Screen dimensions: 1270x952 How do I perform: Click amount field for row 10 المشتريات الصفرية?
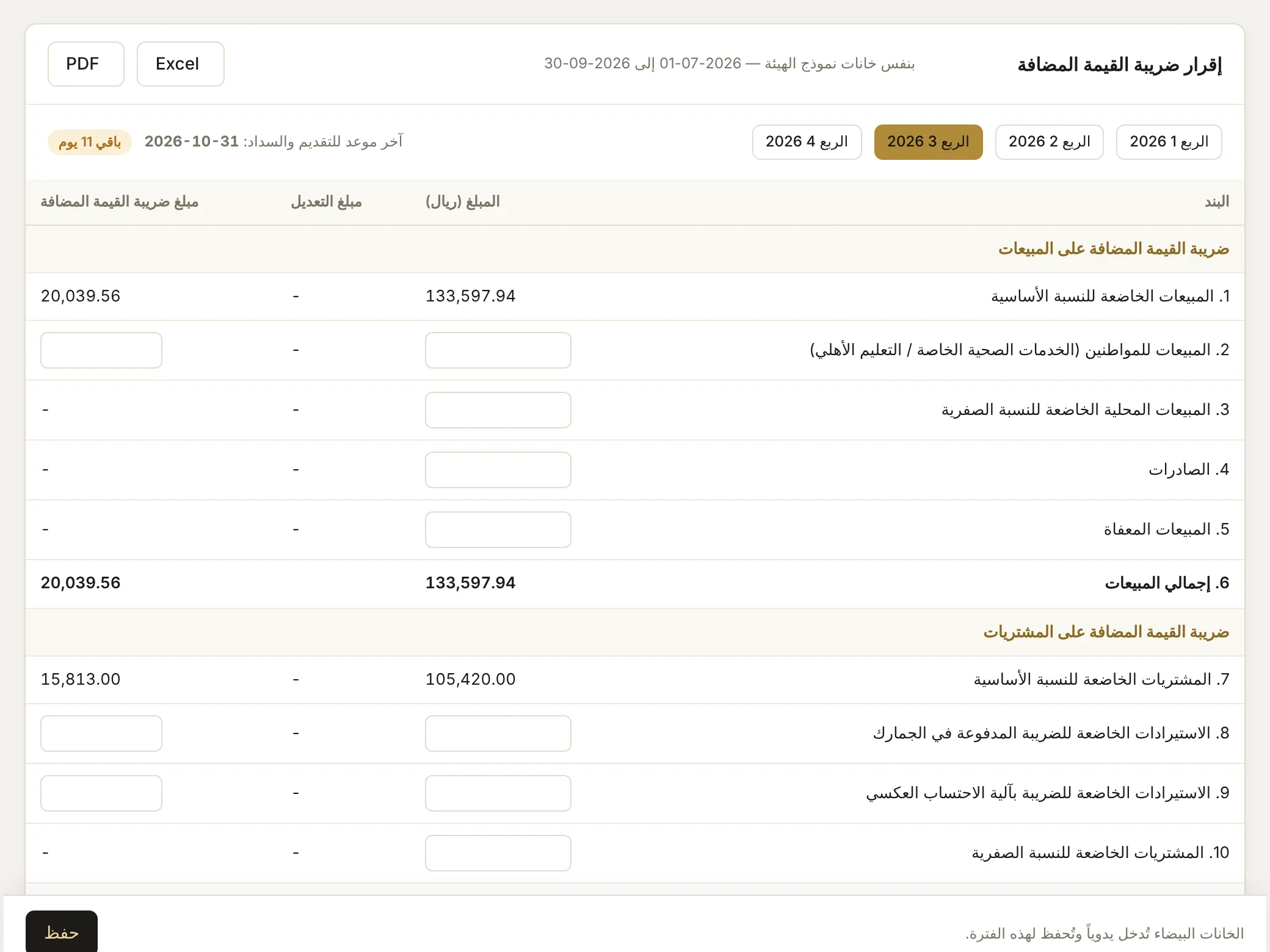[x=498, y=853]
